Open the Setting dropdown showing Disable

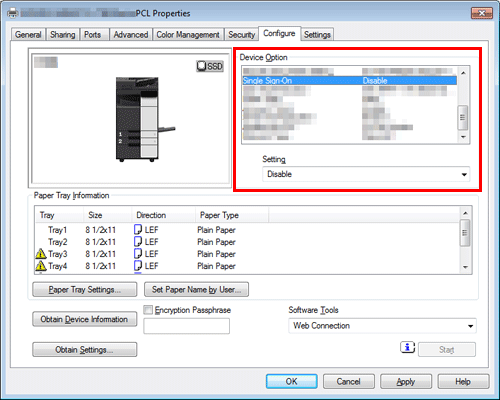[x=366, y=174]
